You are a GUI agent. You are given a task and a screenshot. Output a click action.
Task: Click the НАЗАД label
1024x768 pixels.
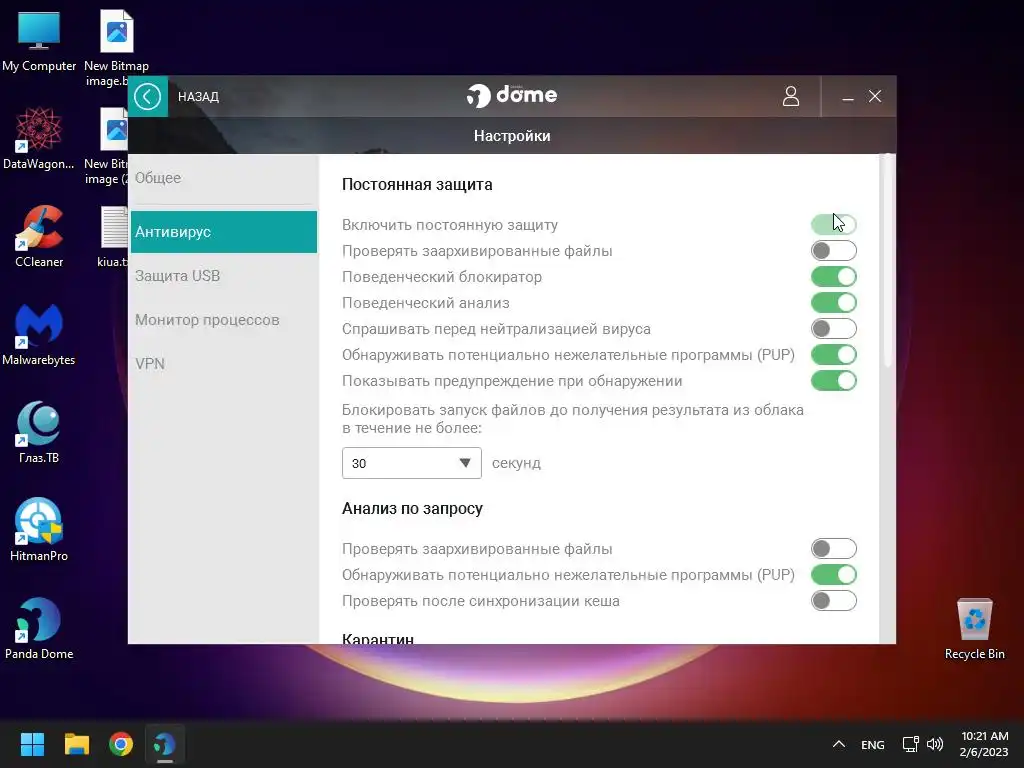199,97
